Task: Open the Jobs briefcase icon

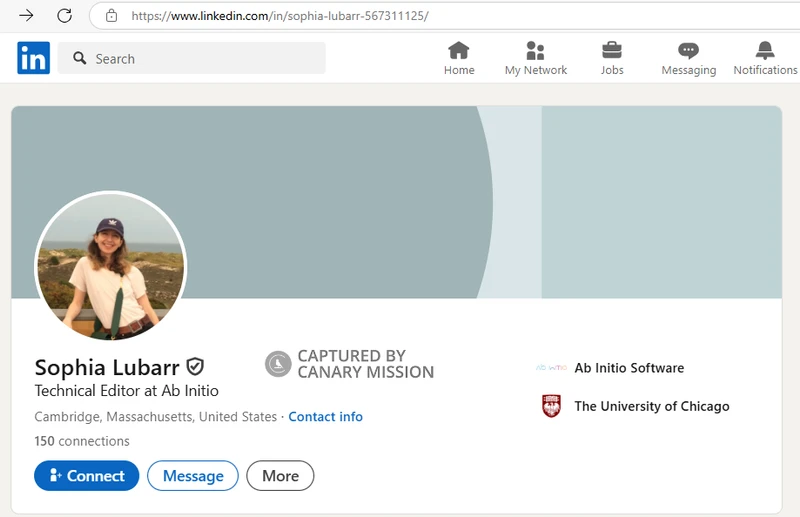Action: pyautogui.click(x=612, y=51)
